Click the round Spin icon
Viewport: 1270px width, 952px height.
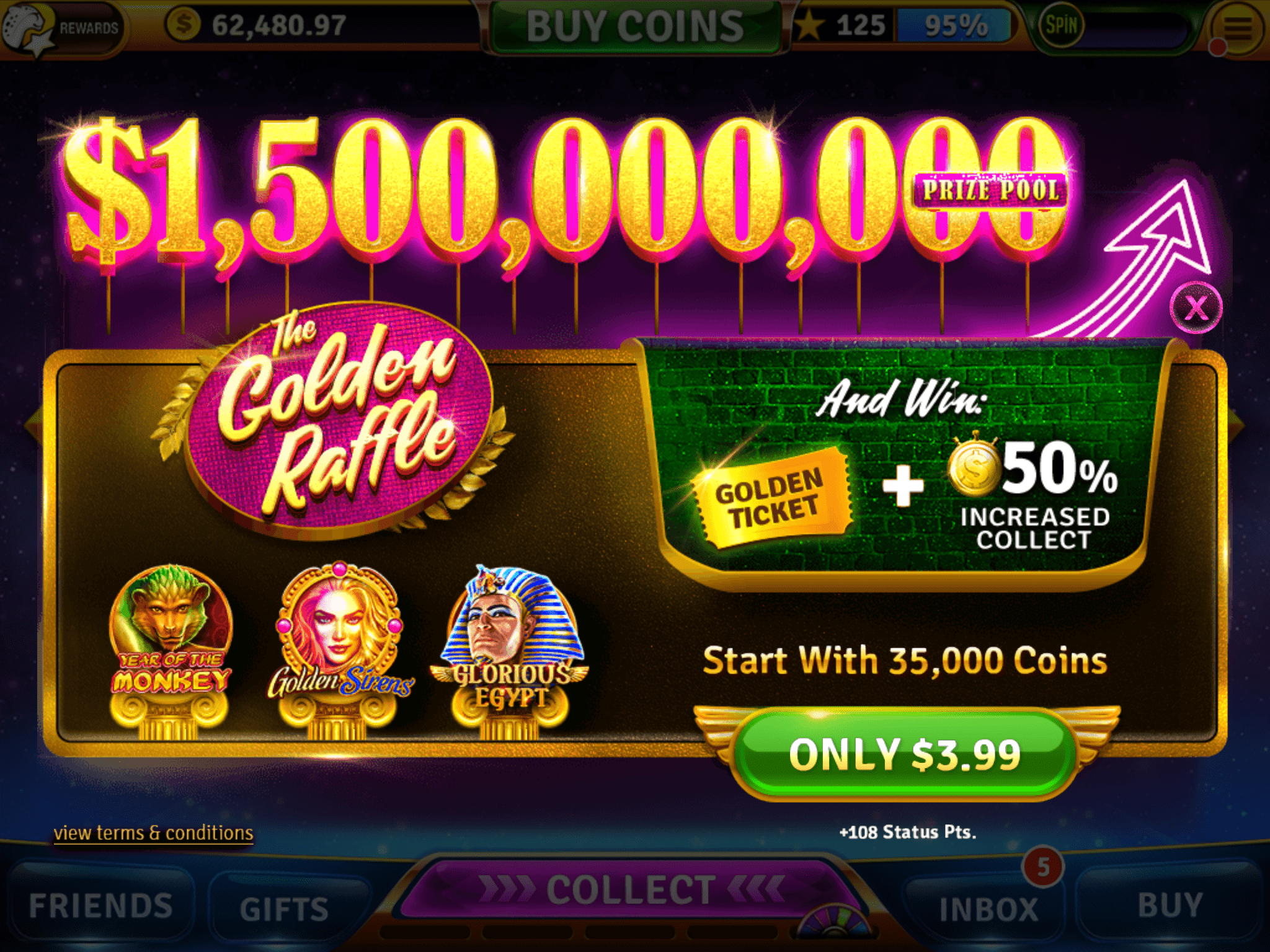1060,25
